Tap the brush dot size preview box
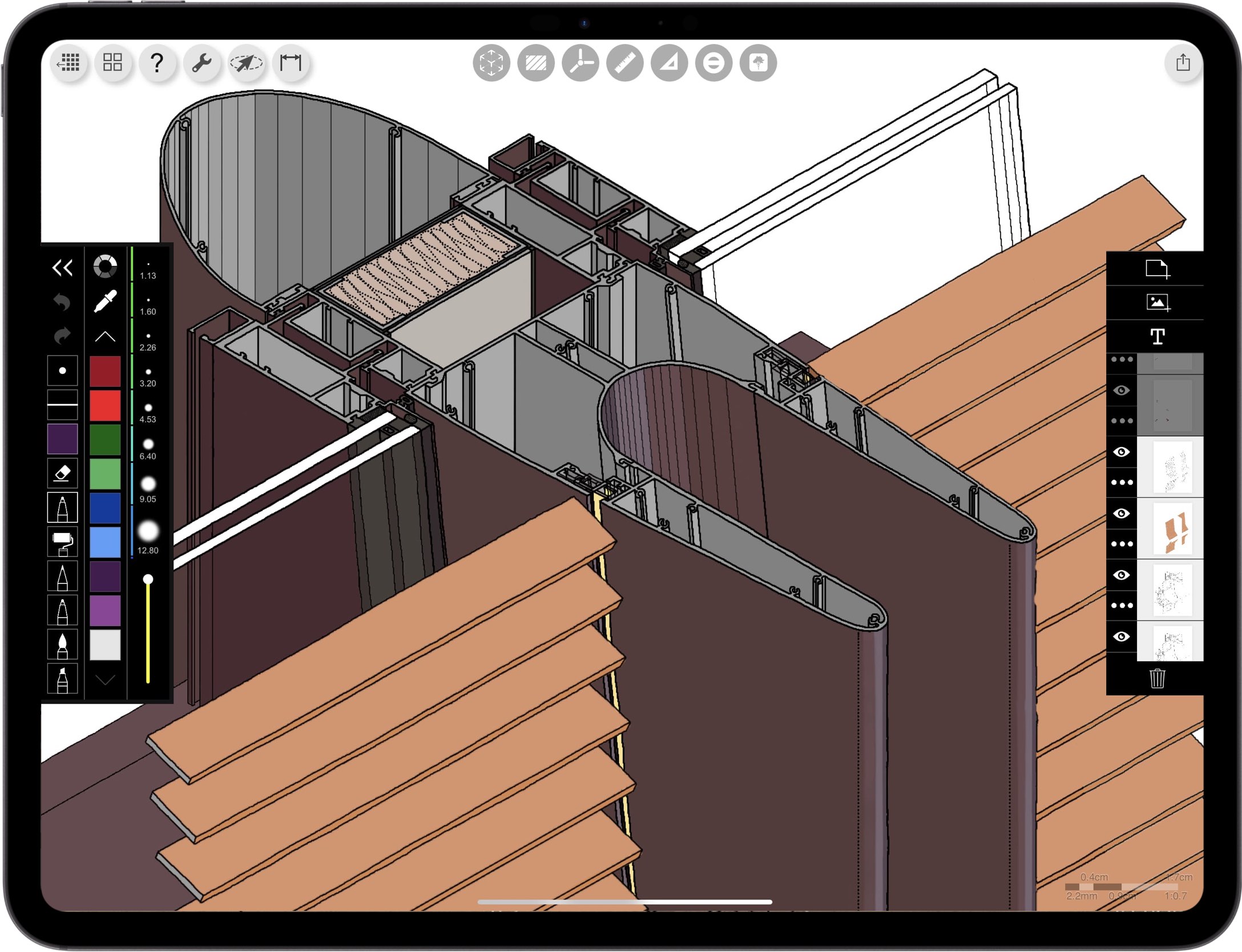The width and height of the screenshot is (1242, 952). click(62, 370)
